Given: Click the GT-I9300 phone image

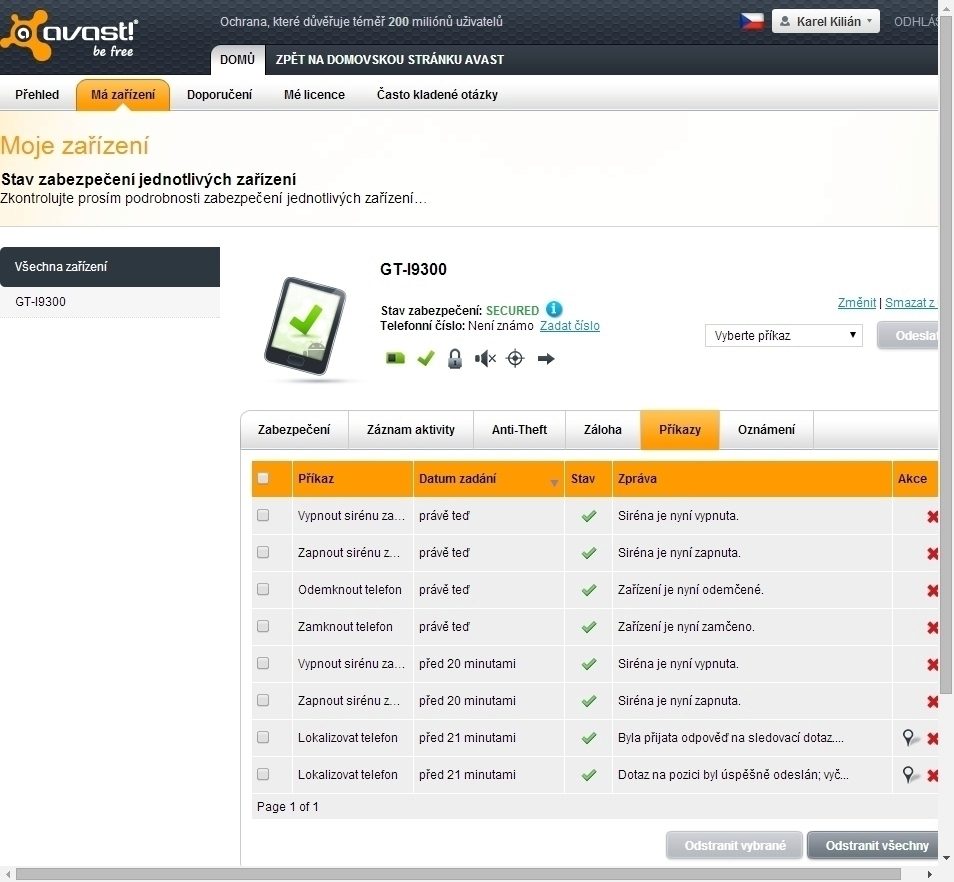Looking at the screenshot, I should 305,326.
